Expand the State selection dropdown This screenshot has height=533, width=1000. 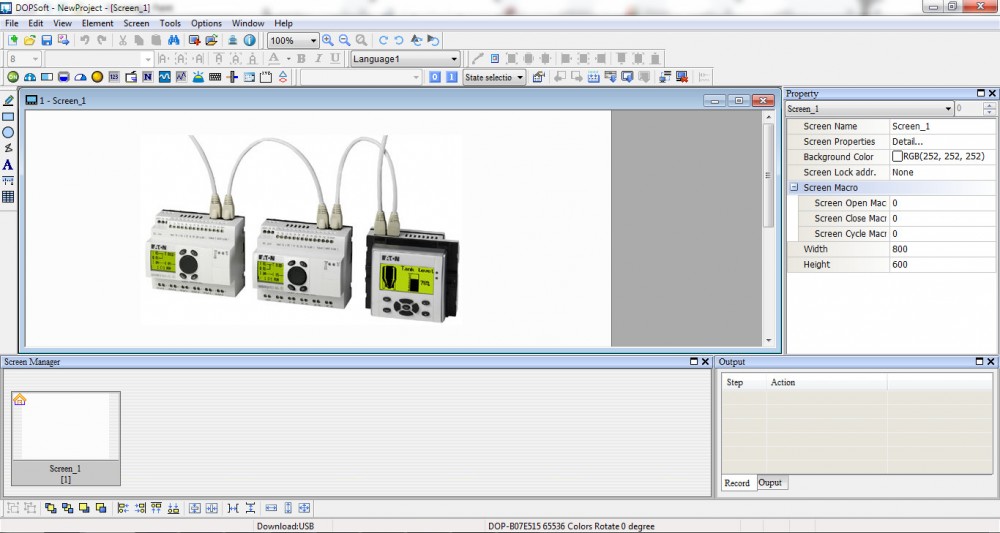[x=520, y=77]
